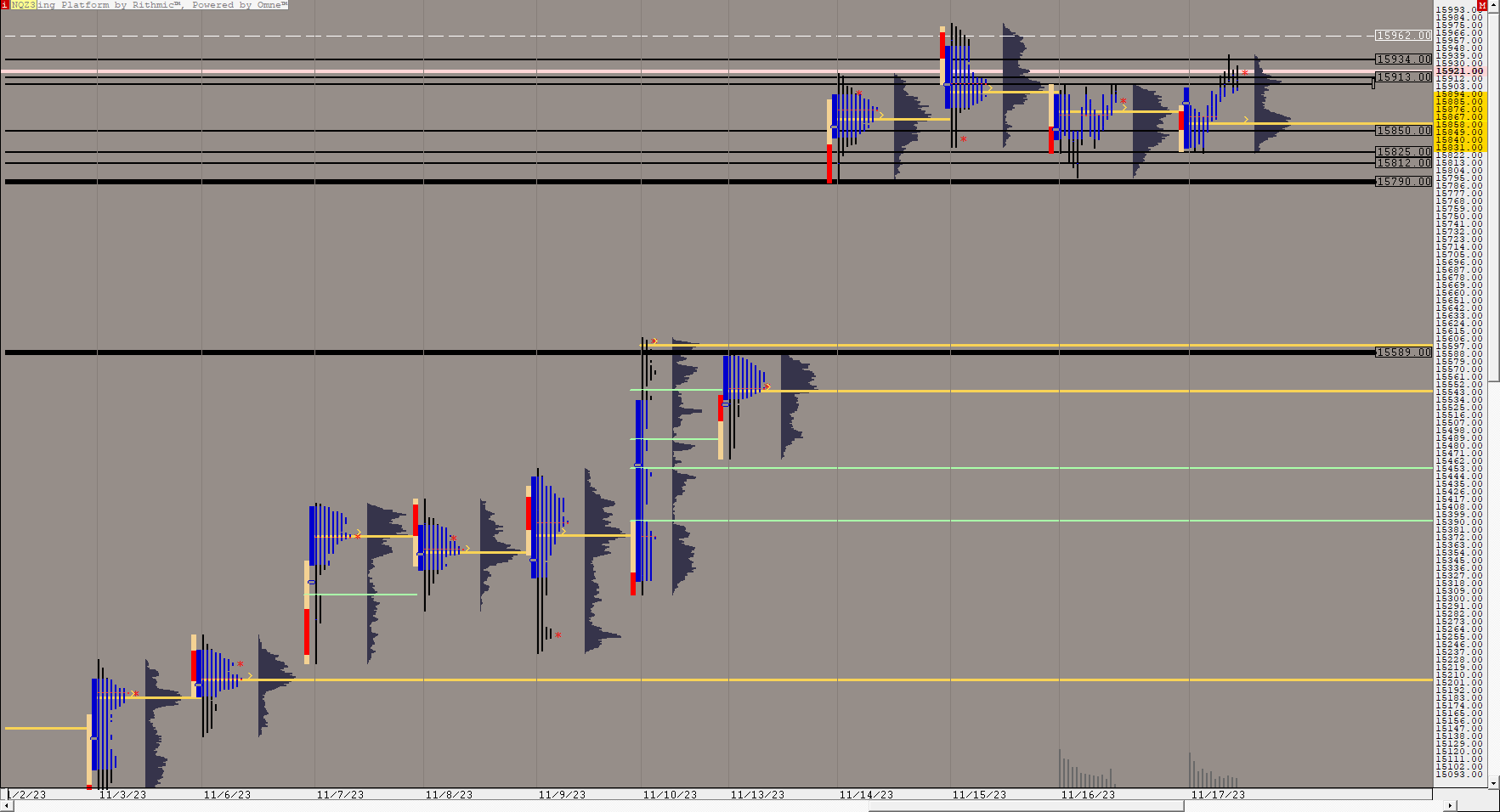Click the 11/13/23 date label

[757, 795]
